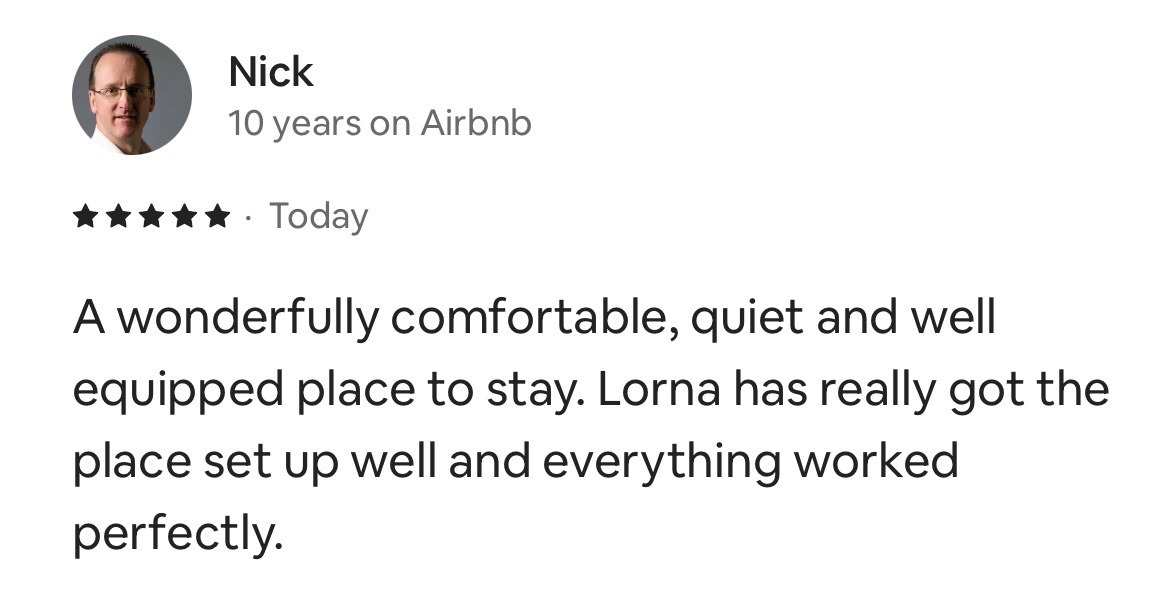
Task: Click the dot separator before Today
Action: tap(249, 218)
